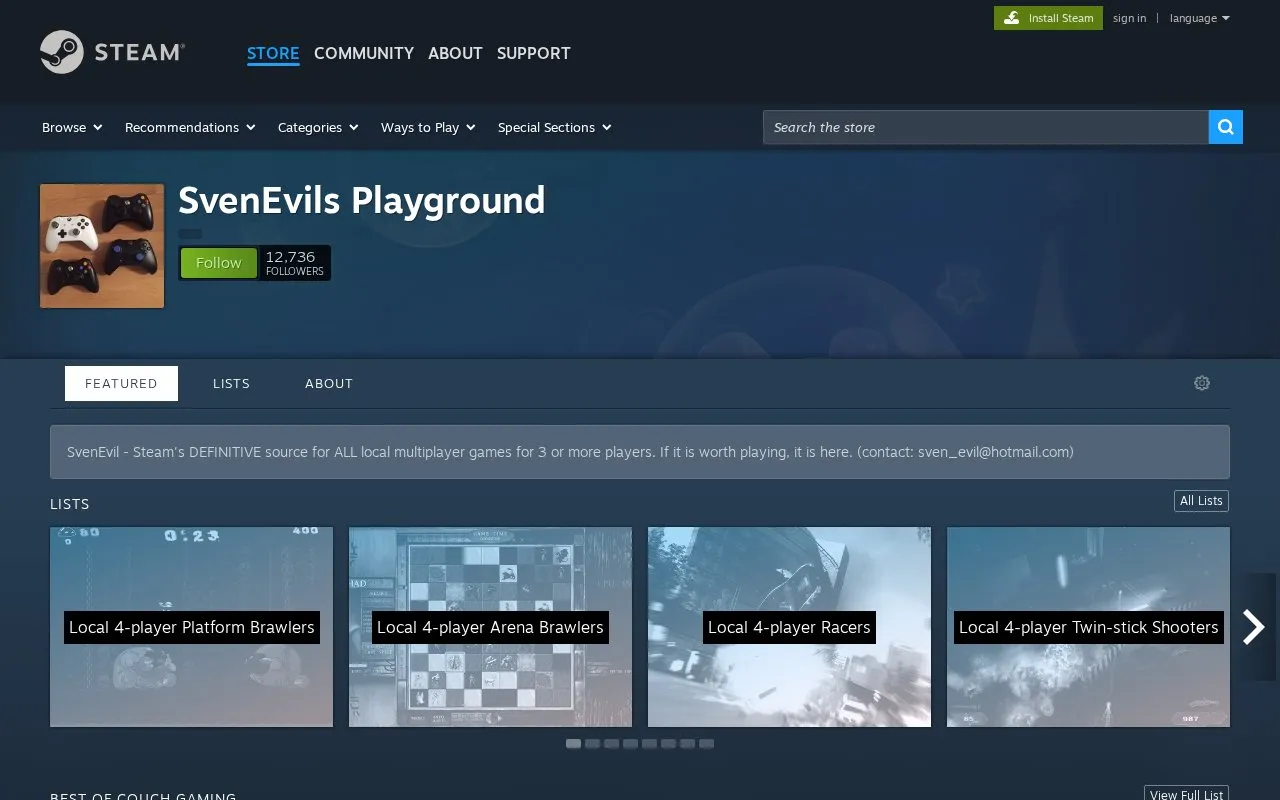Screen dimensions: 1280x800
Task: Click the SvenEvil curator description text
Action: (570, 452)
